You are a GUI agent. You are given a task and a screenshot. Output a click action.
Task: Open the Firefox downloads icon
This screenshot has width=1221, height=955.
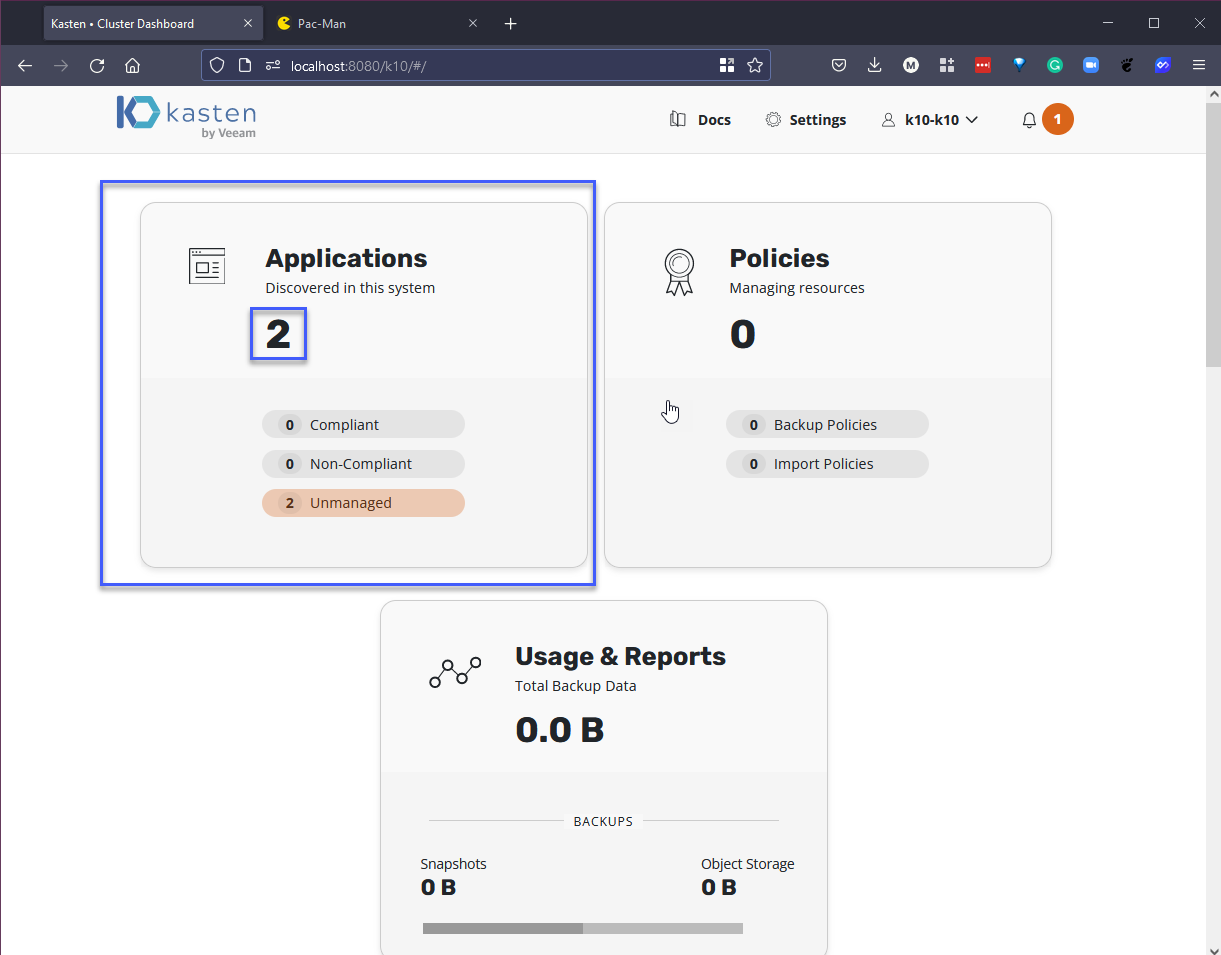coord(874,65)
